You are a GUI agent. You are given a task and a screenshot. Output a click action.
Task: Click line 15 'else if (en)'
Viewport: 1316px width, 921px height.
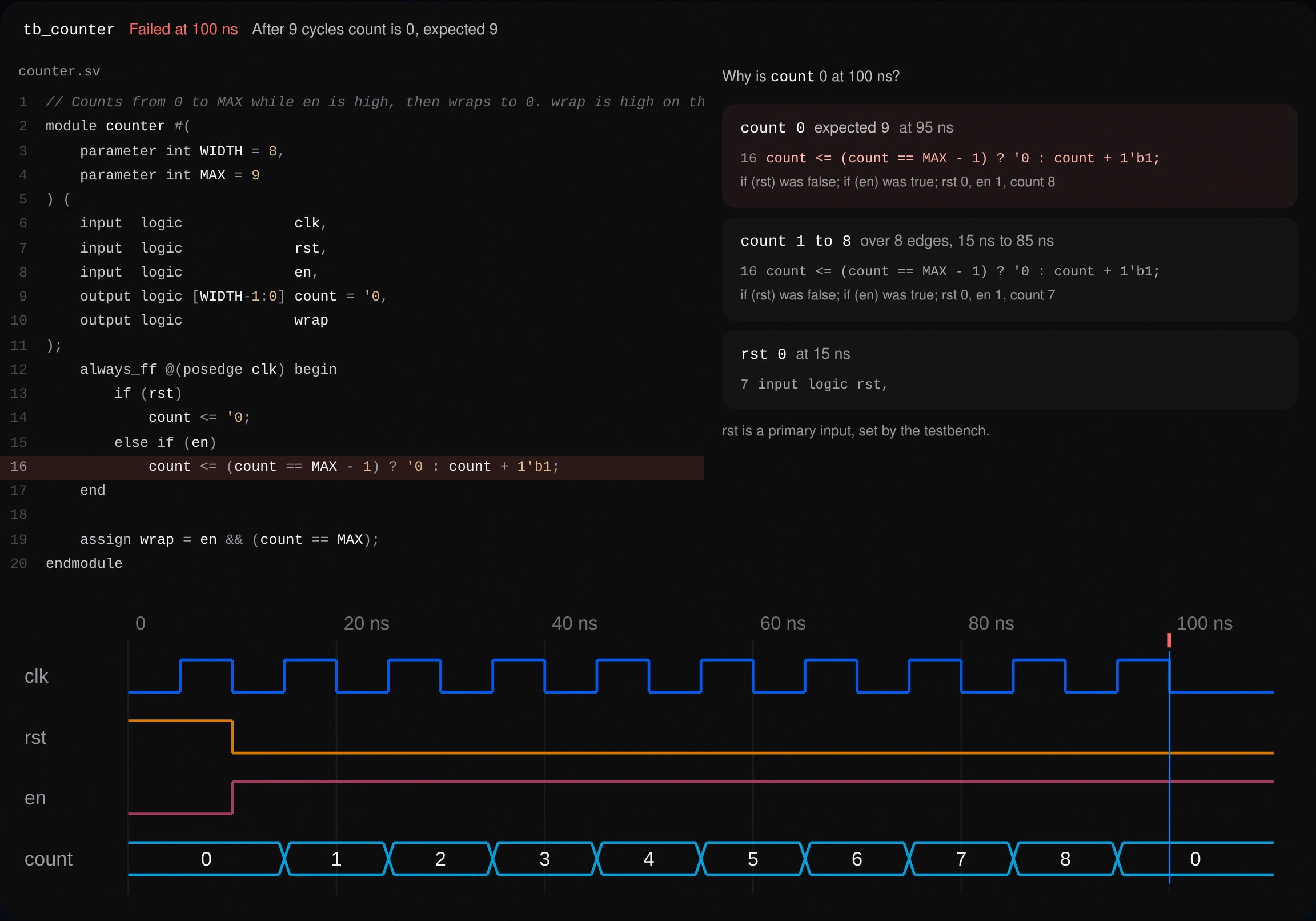pyautogui.click(x=165, y=443)
